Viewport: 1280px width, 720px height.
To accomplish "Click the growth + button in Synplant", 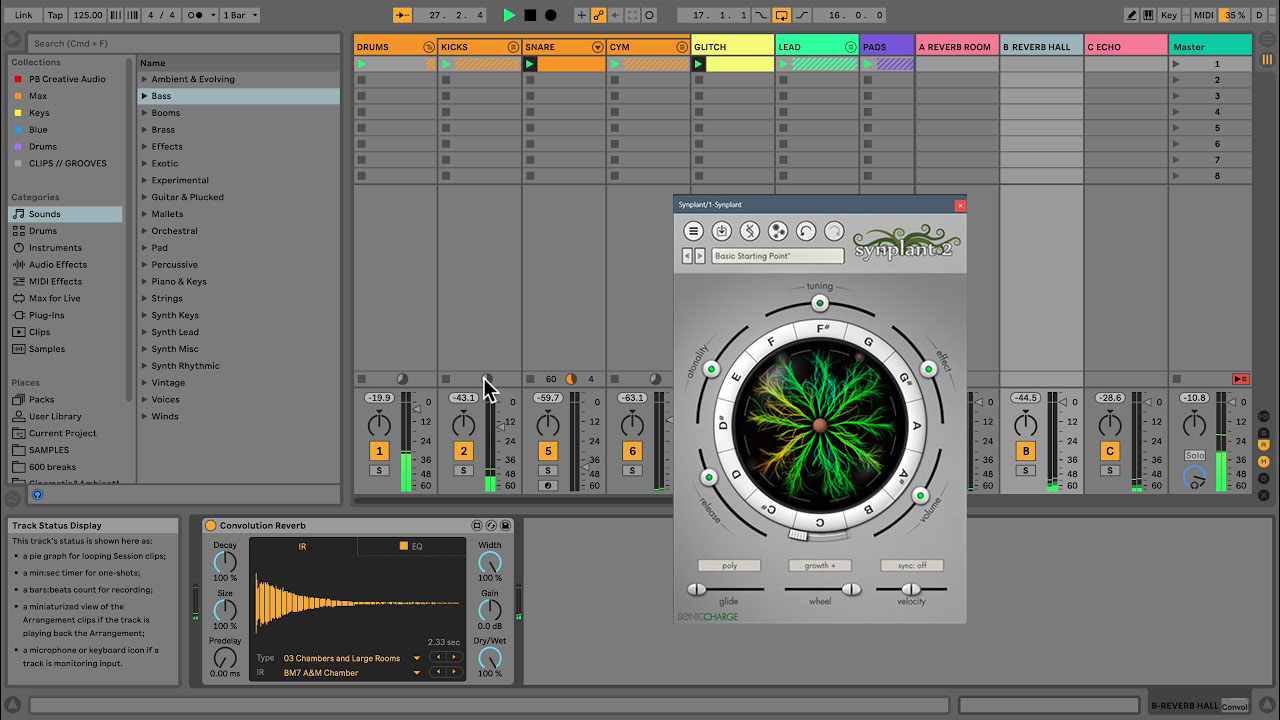I will [x=820, y=566].
